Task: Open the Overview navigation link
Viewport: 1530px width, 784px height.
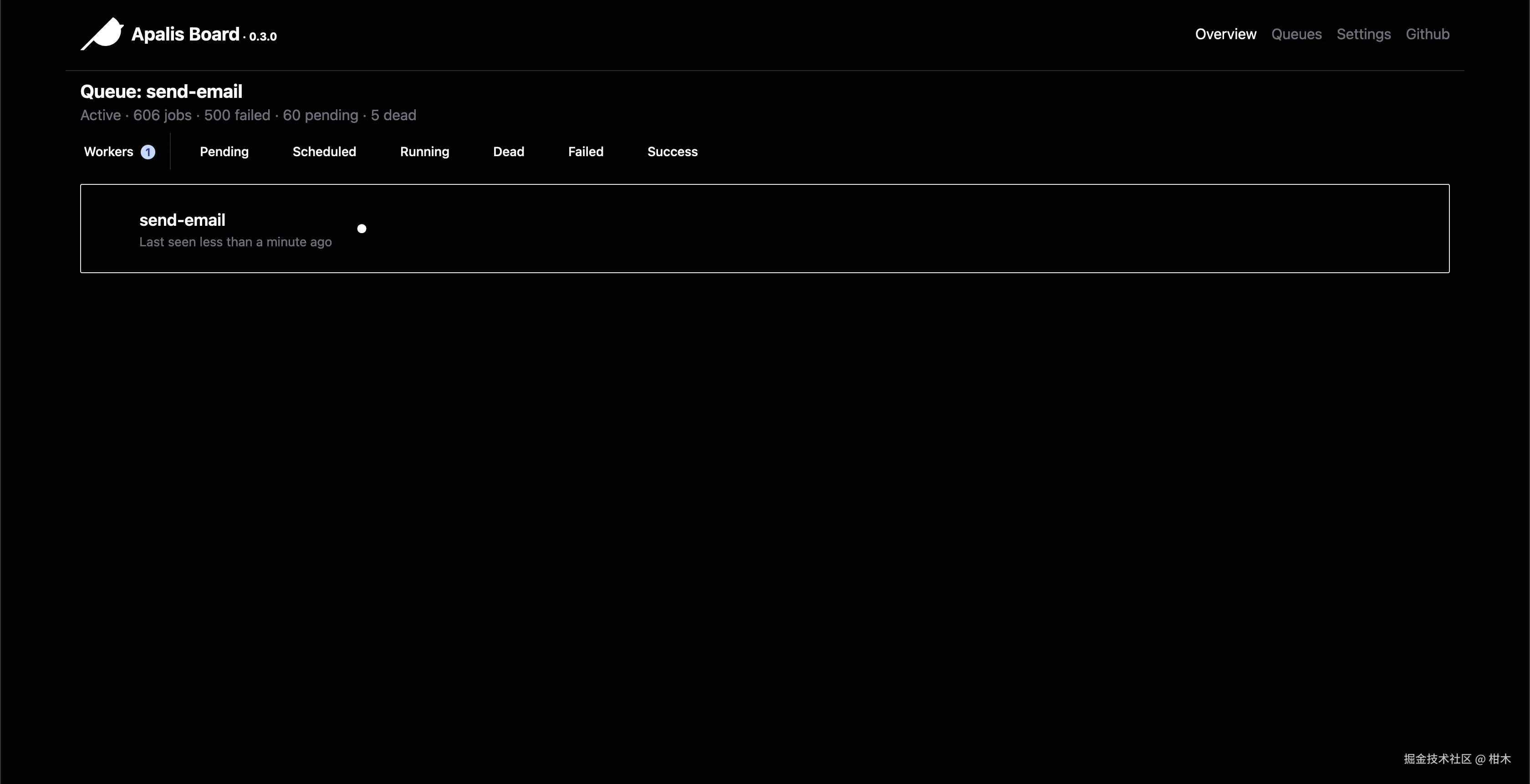Action: [1225, 35]
